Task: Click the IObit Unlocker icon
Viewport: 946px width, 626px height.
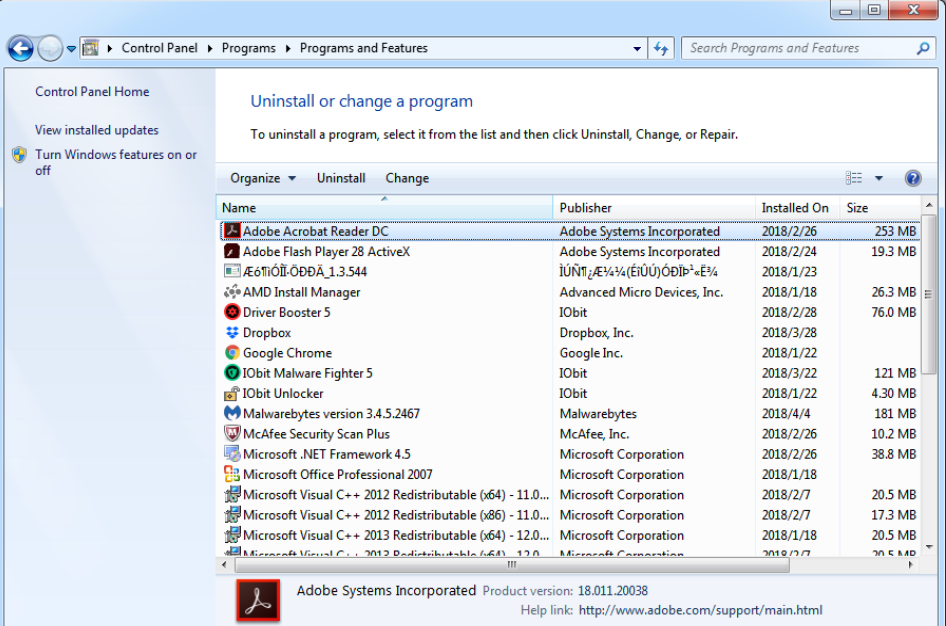Action: pos(232,393)
